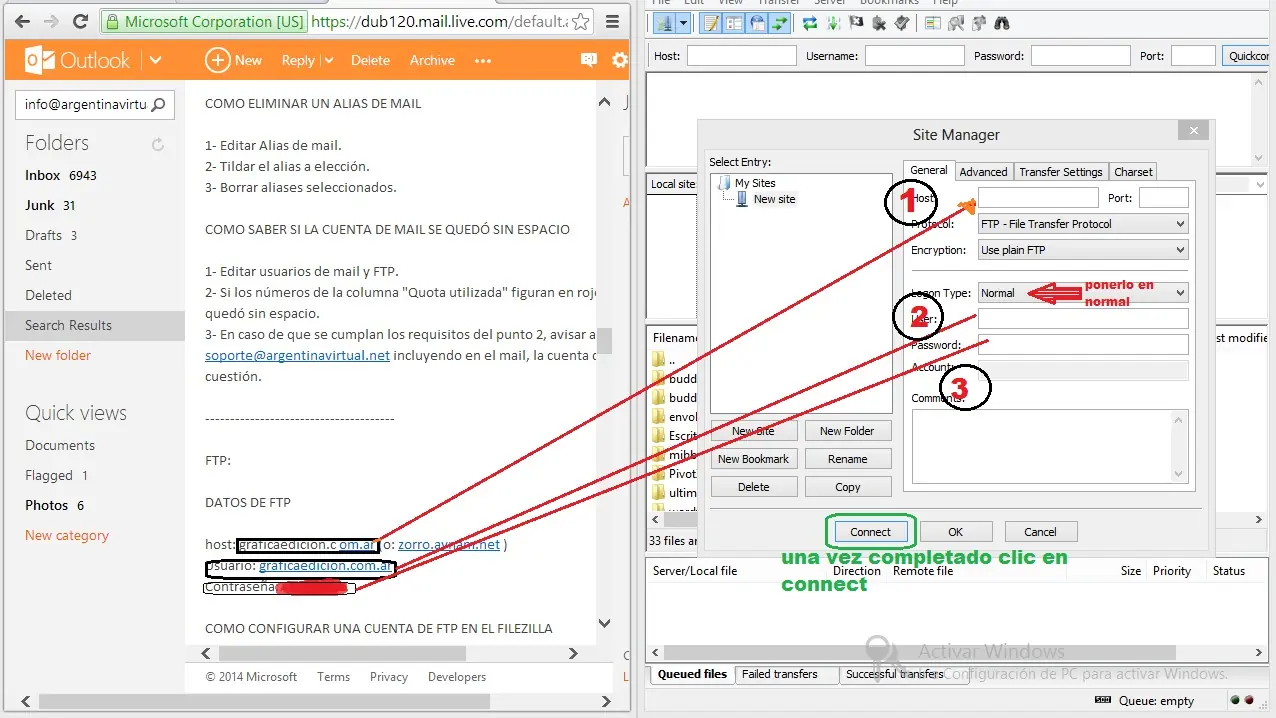Toggle local directory tree toolbar icon
1276x718 pixels.
click(x=734, y=23)
